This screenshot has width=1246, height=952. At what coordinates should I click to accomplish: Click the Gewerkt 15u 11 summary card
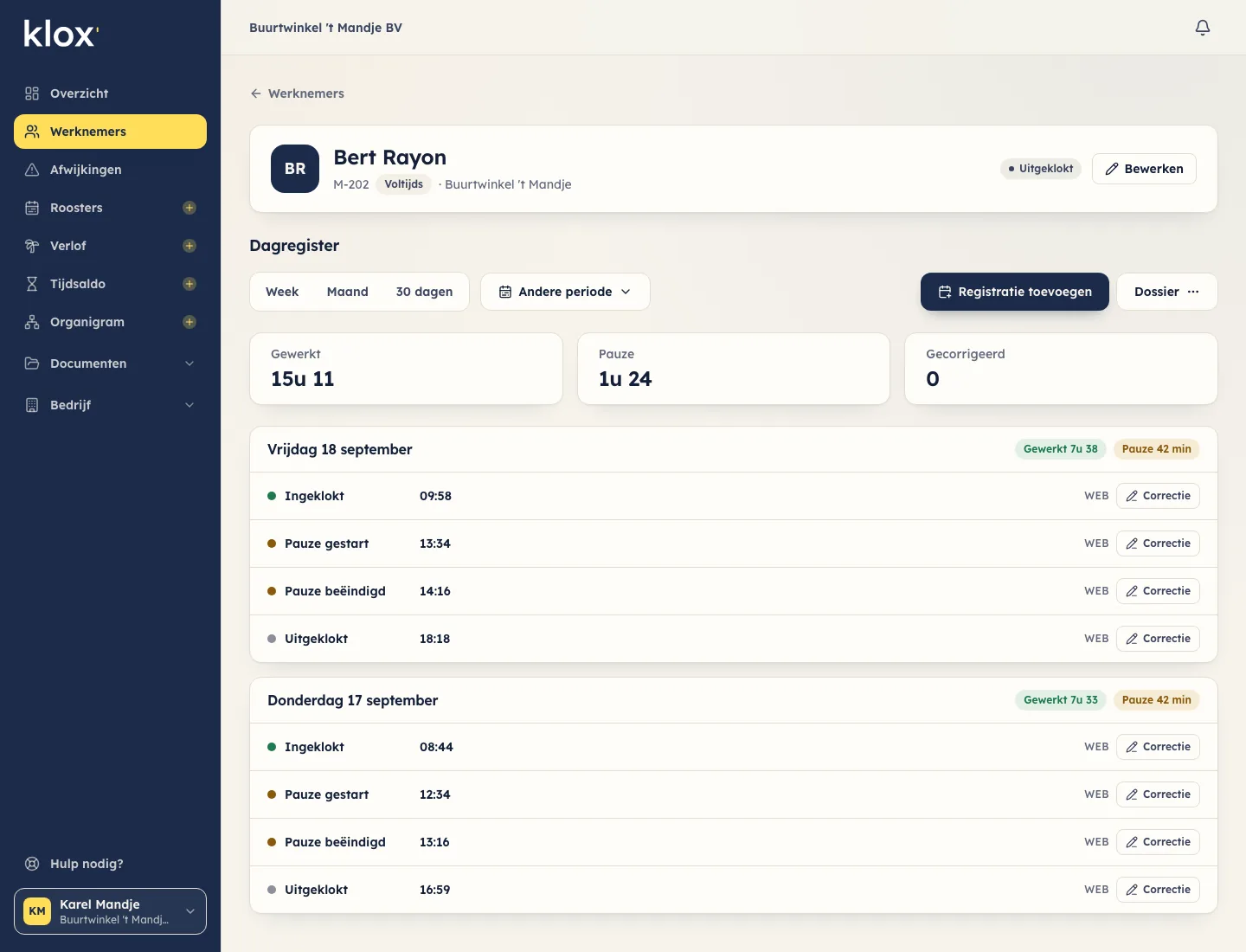406,369
